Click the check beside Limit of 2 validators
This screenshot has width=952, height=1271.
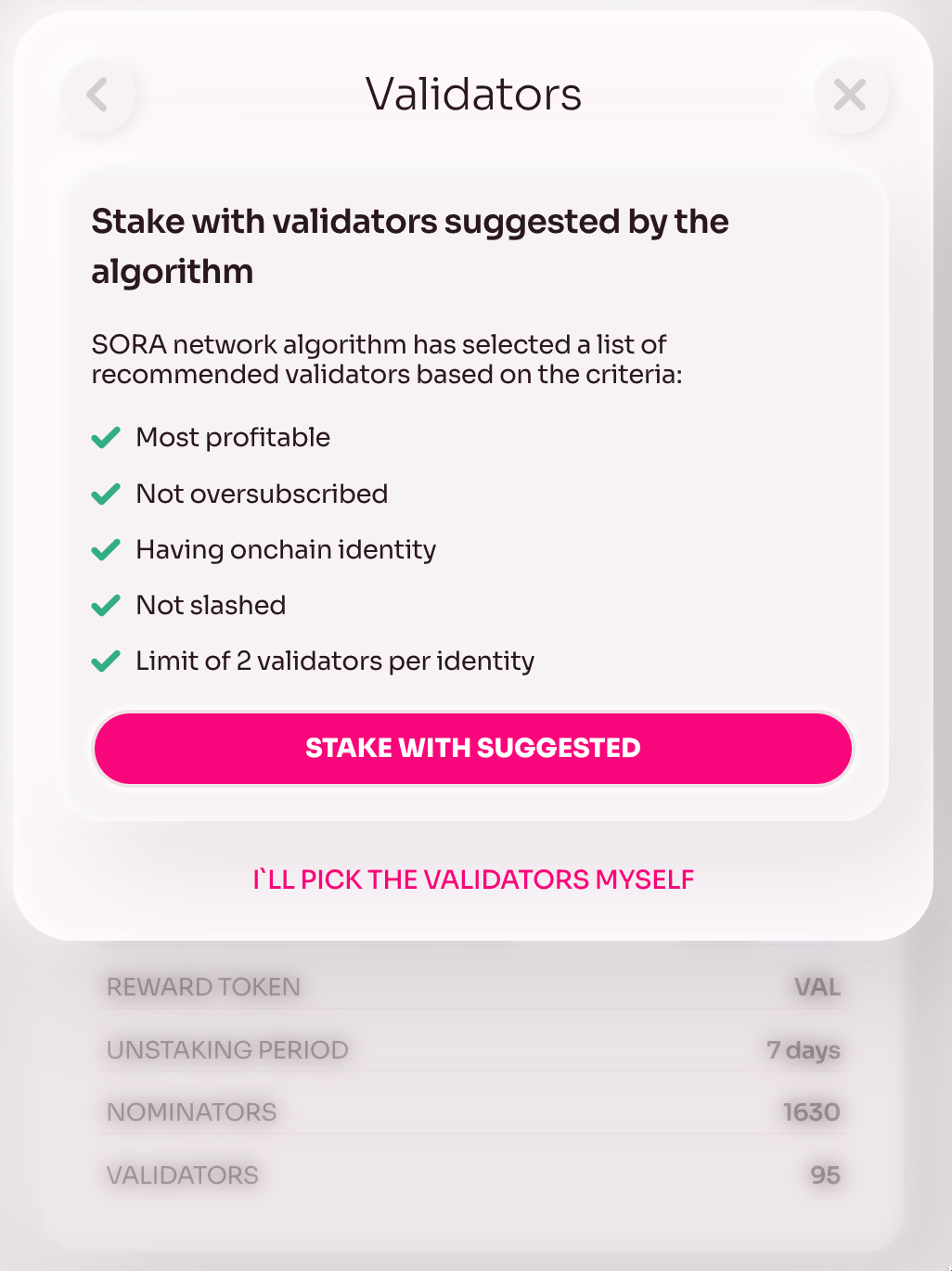click(x=106, y=661)
